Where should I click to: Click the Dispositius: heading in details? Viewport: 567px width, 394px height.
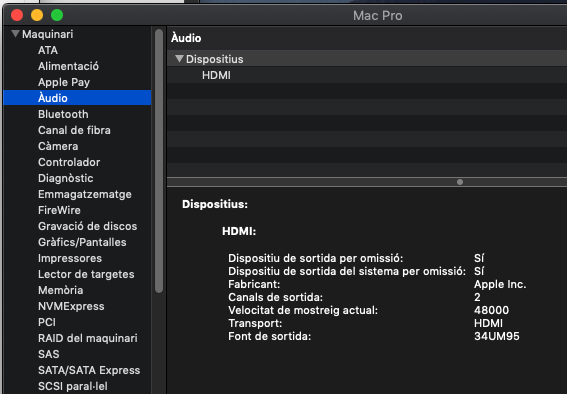point(215,204)
